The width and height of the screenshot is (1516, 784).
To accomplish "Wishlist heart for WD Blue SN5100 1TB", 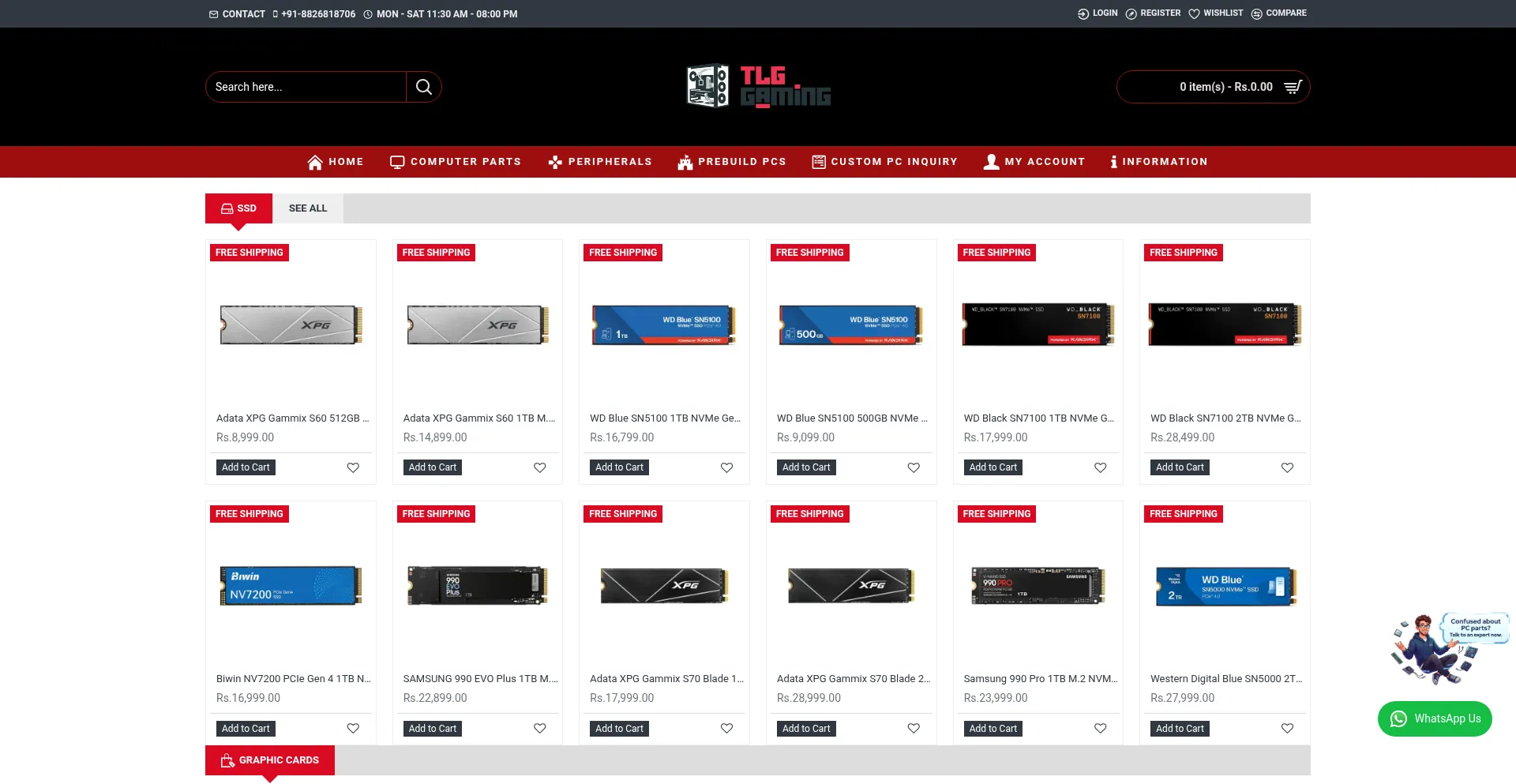I will click(x=727, y=467).
